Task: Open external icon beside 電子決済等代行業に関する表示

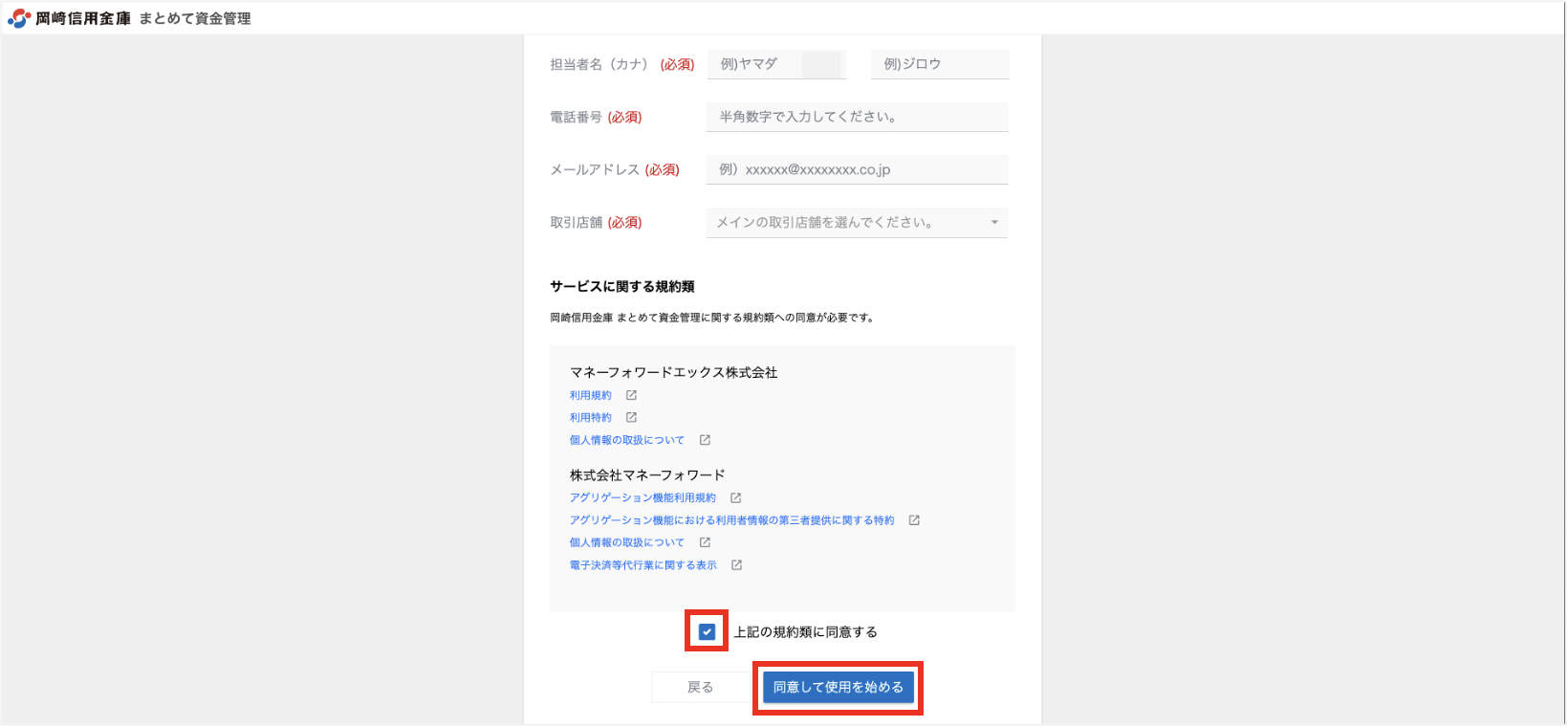Action: tap(736, 565)
